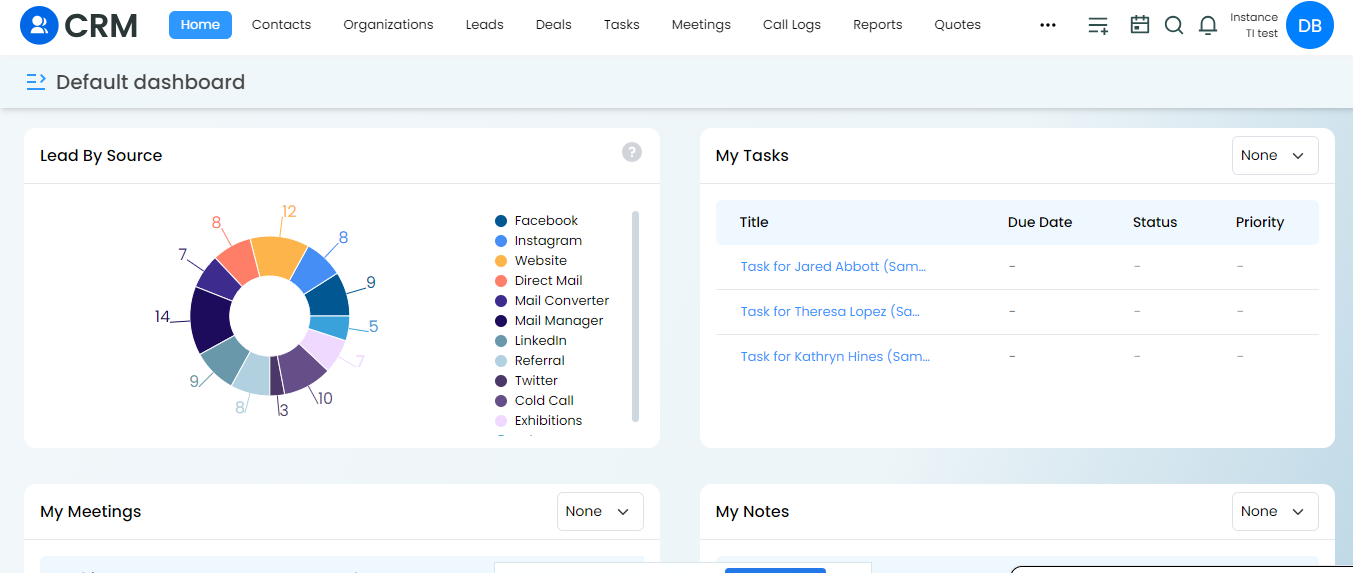Click the Due Date column header

[x=1040, y=222]
